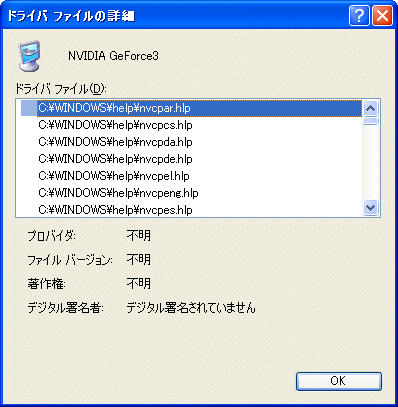This screenshot has width=398, height=407.
Task: Select nvcpel.hlp in driver file list
Action: click(114, 176)
